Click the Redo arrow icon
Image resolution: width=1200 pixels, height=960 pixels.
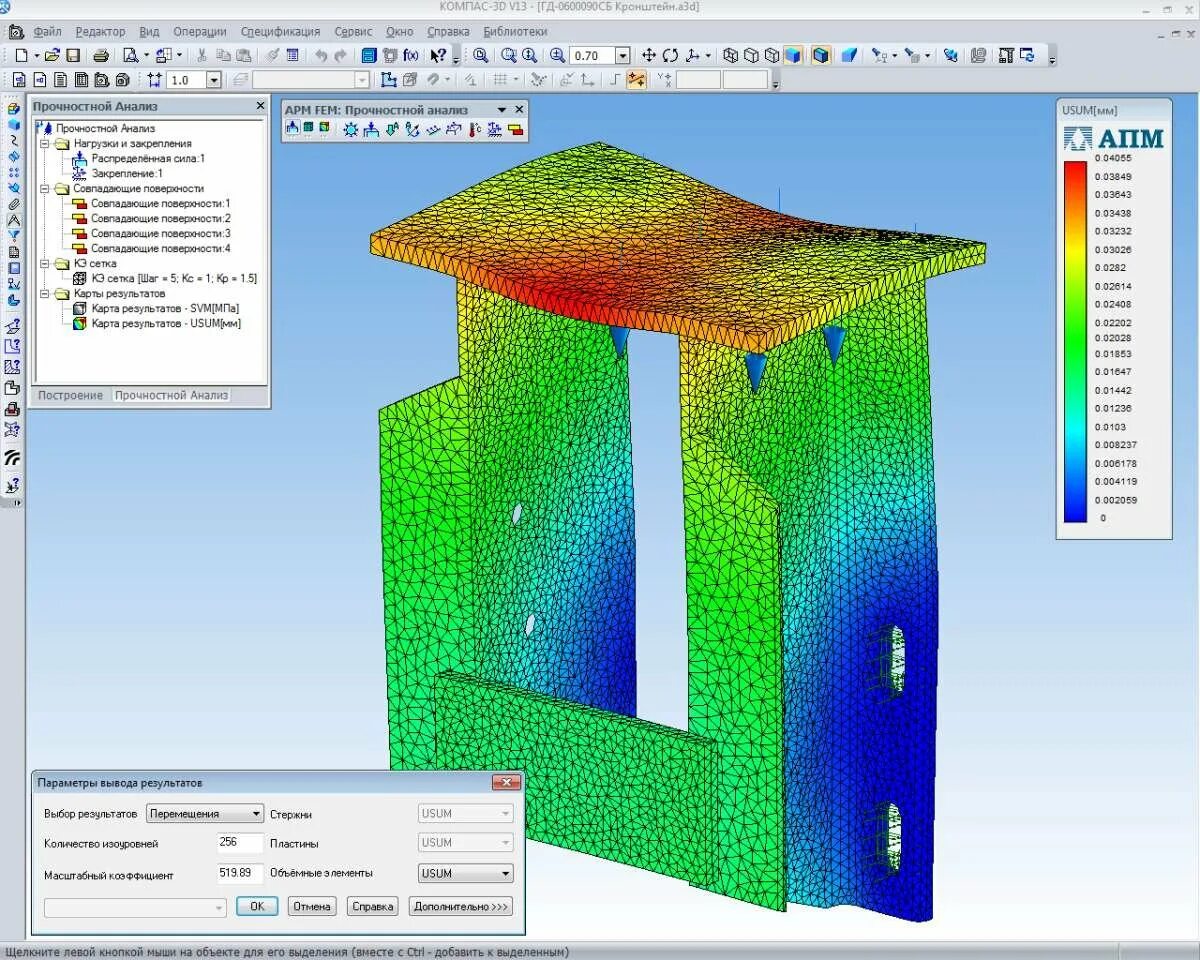tap(340, 56)
